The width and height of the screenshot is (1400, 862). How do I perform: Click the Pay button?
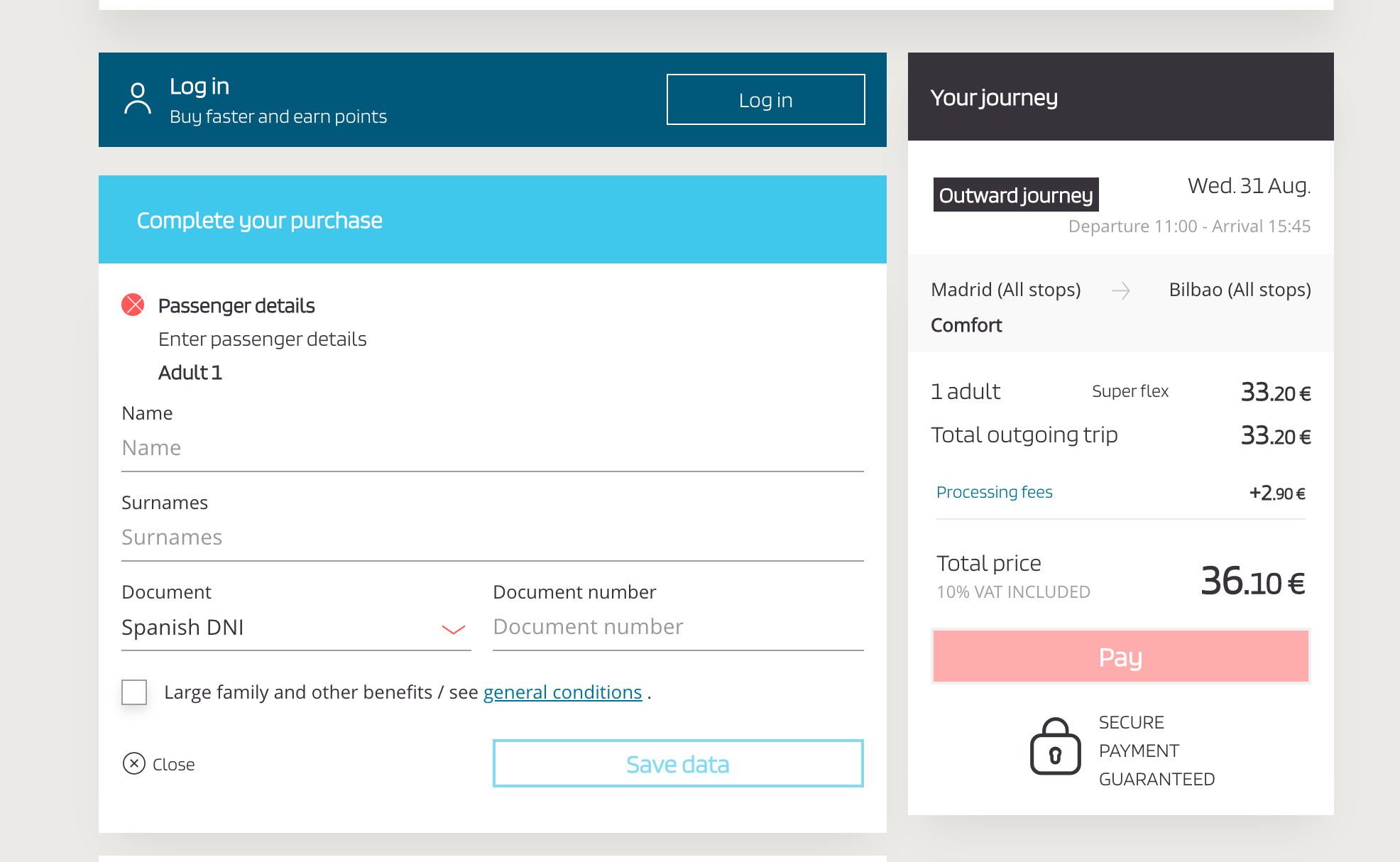tap(1120, 656)
